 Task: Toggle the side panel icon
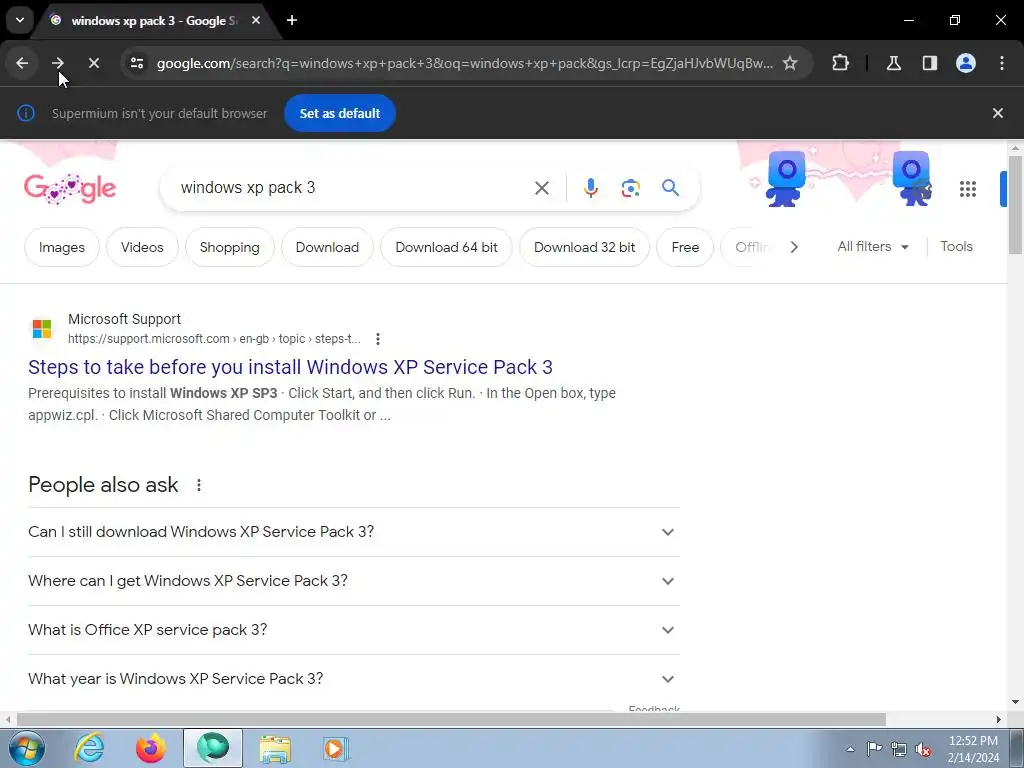[930, 63]
